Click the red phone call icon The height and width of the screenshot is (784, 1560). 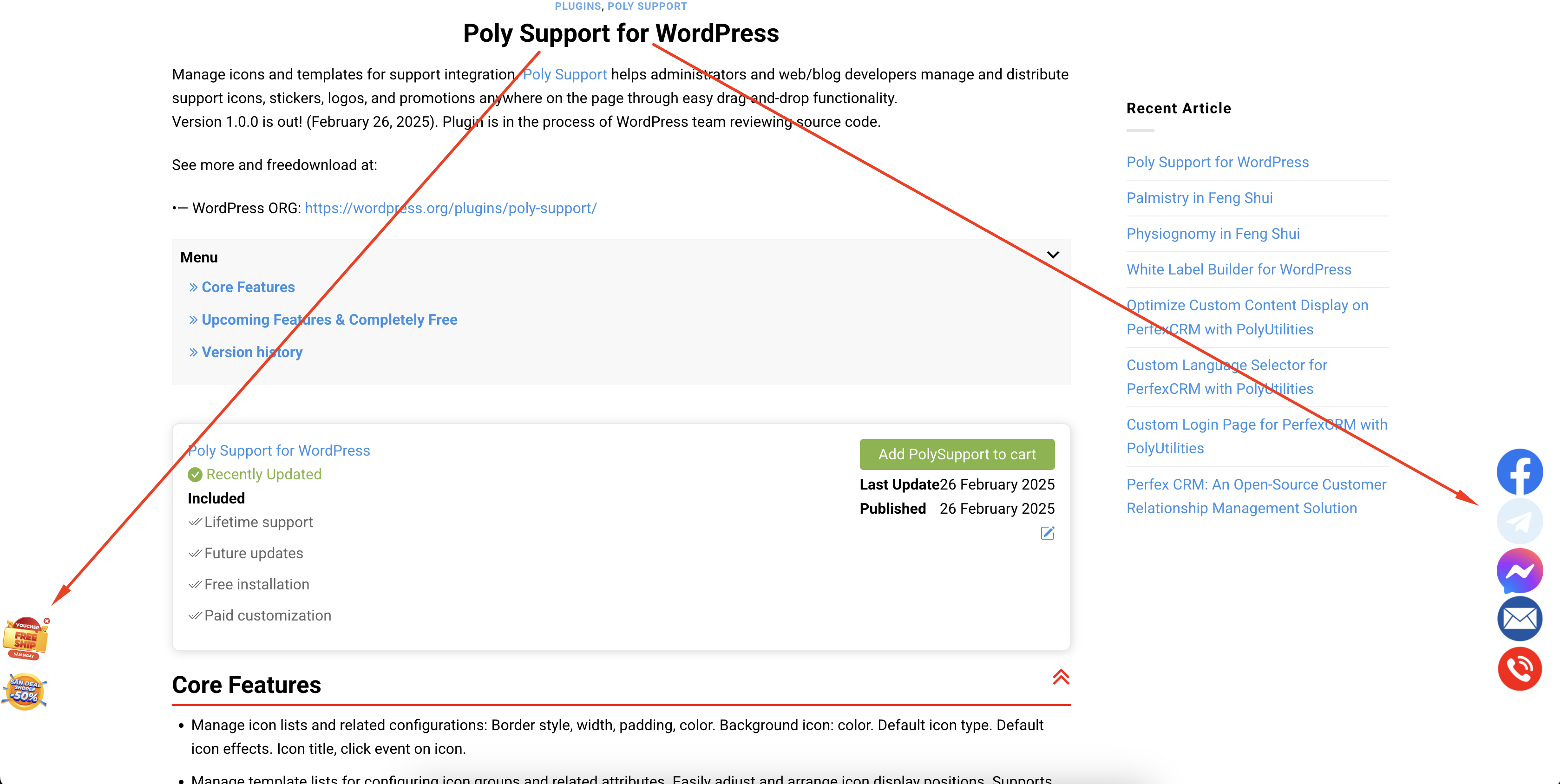tap(1520, 668)
